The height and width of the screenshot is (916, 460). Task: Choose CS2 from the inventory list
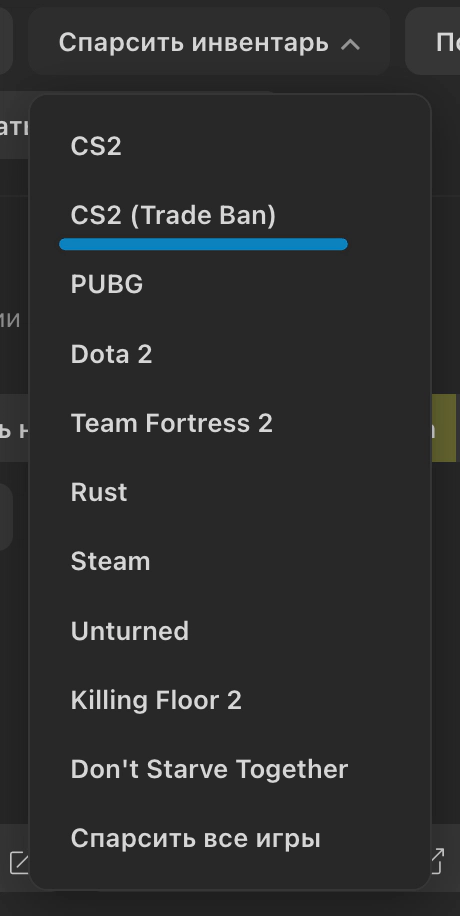click(x=230, y=146)
